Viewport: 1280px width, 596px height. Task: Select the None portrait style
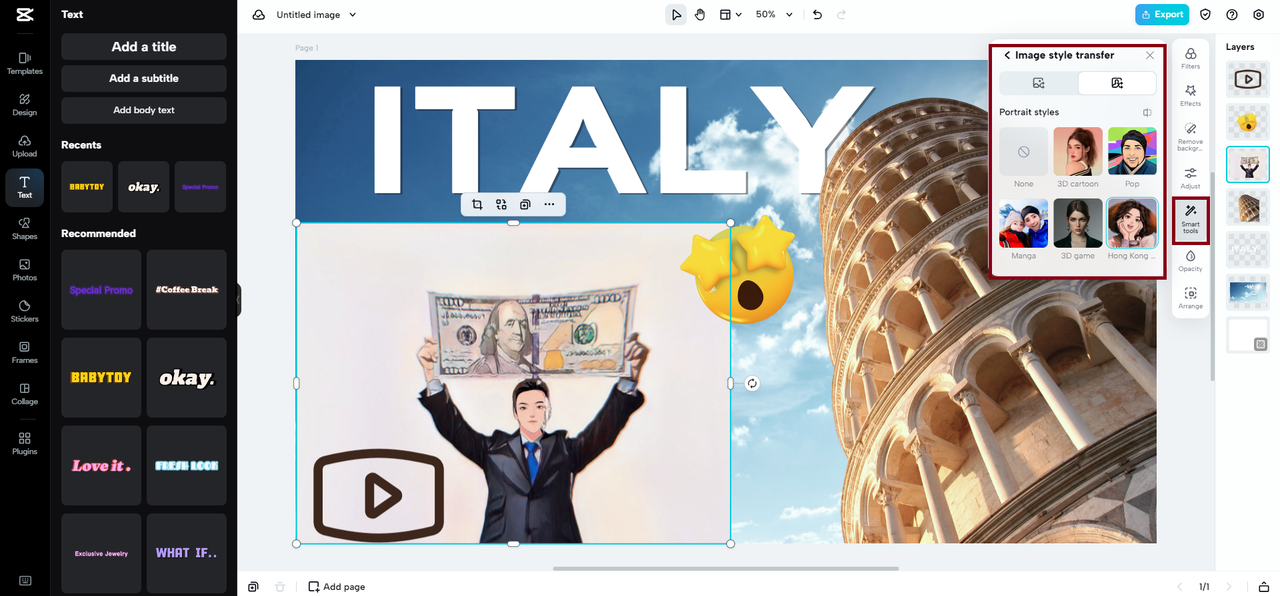(x=1024, y=152)
